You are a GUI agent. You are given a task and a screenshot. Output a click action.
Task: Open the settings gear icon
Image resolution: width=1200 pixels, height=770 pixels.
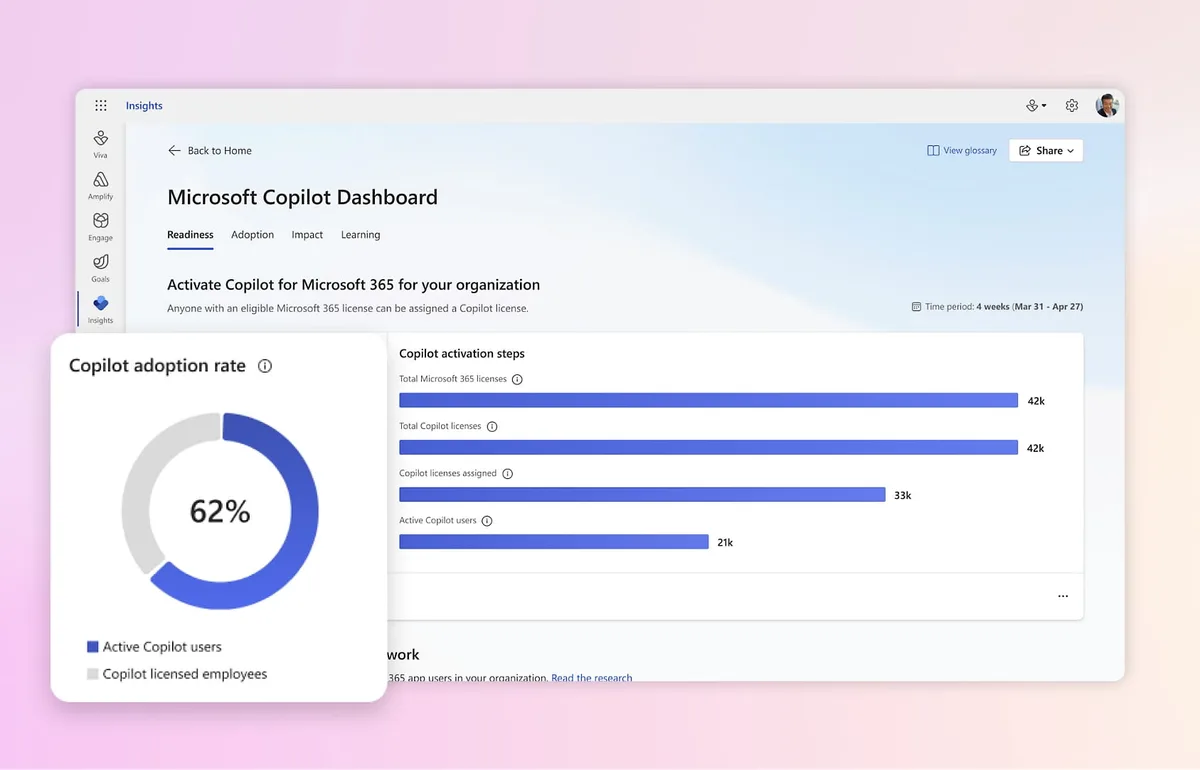click(1072, 106)
